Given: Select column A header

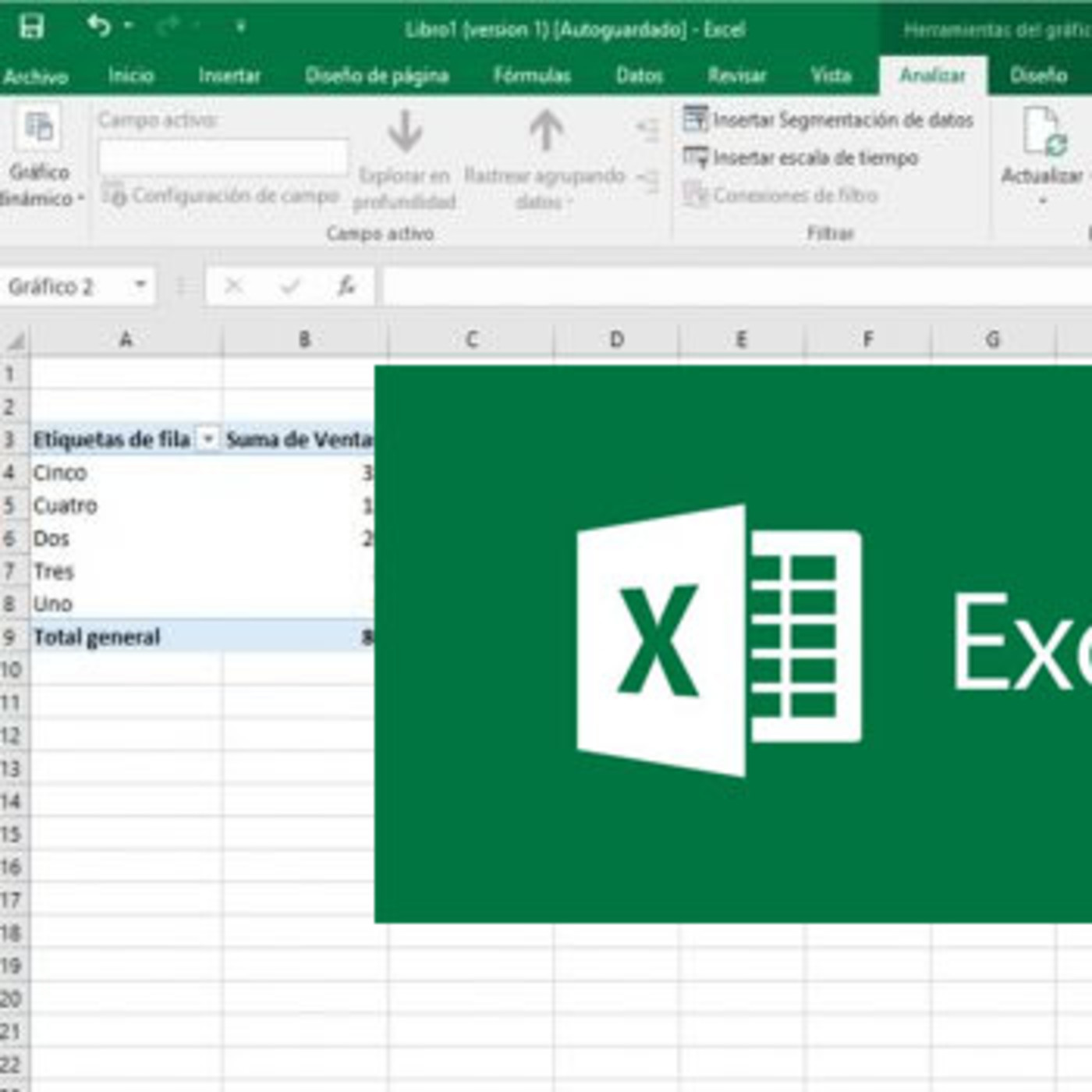Looking at the screenshot, I should (126, 339).
